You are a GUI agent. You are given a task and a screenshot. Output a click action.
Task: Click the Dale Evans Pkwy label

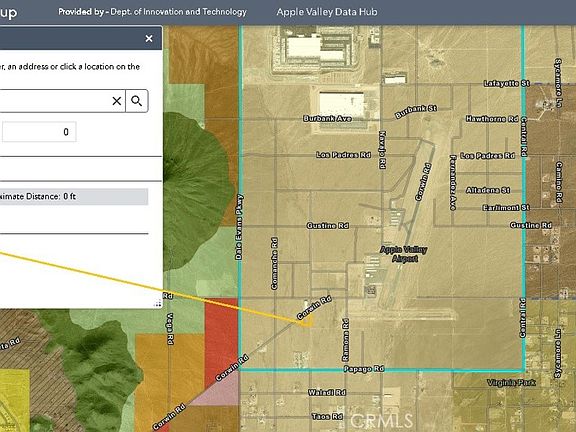(x=239, y=227)
